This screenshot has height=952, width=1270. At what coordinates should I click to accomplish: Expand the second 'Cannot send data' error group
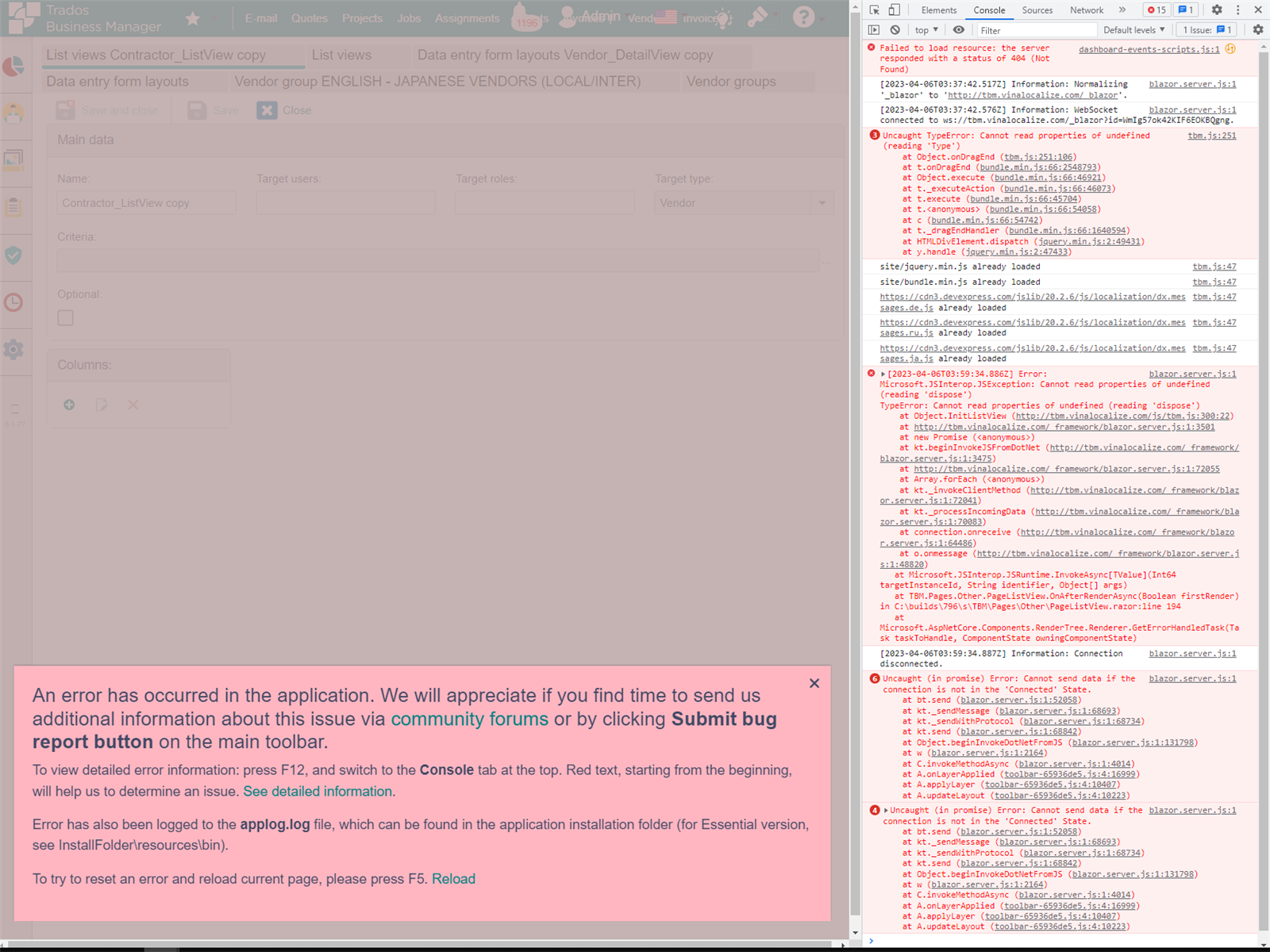tap(886, 810)
